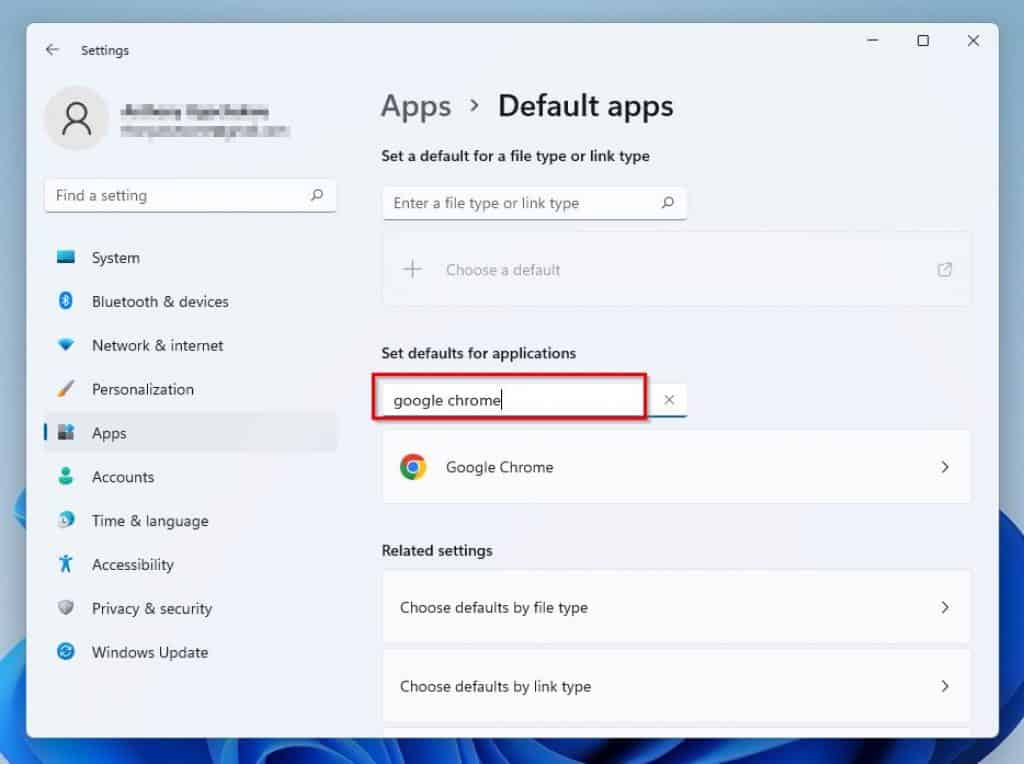Click the file type search magnifier

pos(667,202)
